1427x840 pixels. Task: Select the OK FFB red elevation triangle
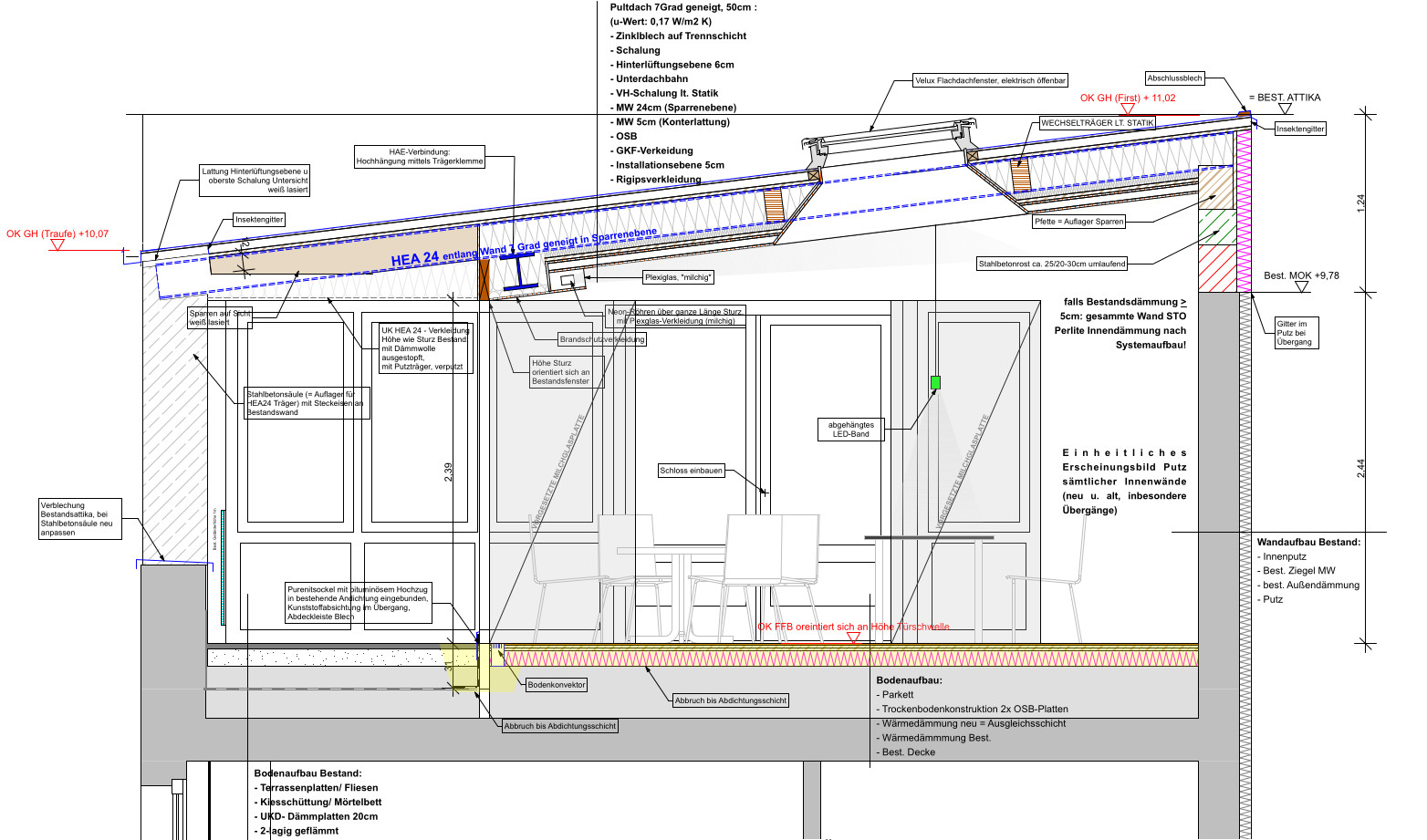853,638
